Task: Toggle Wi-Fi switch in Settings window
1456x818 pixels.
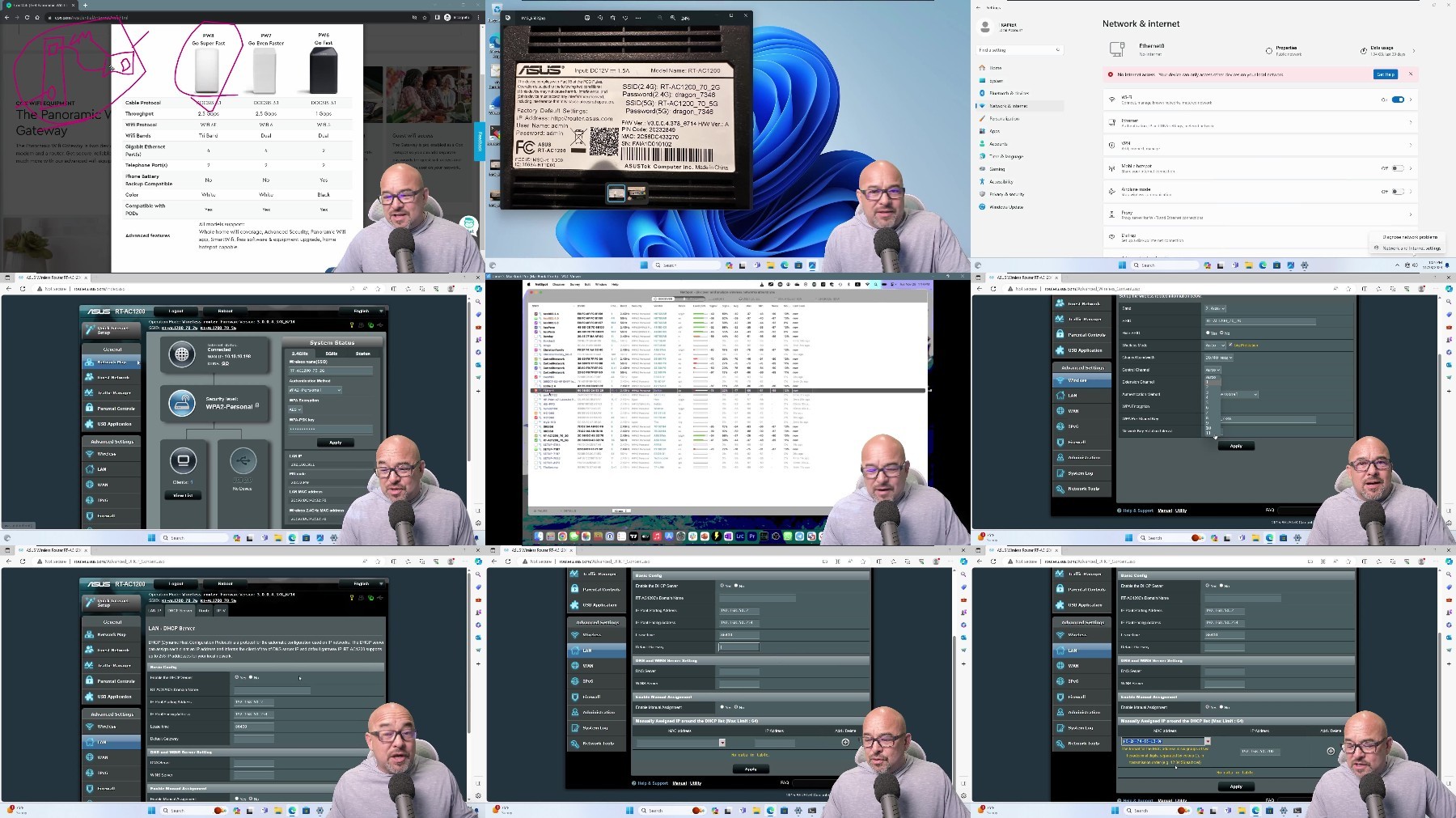Action: pyautogui.click(x=1398, y=100)
